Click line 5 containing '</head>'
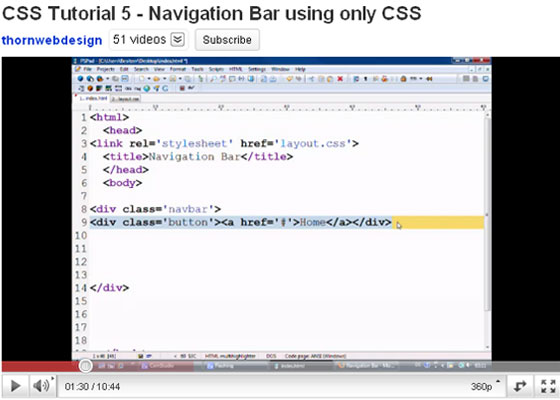 126,170
